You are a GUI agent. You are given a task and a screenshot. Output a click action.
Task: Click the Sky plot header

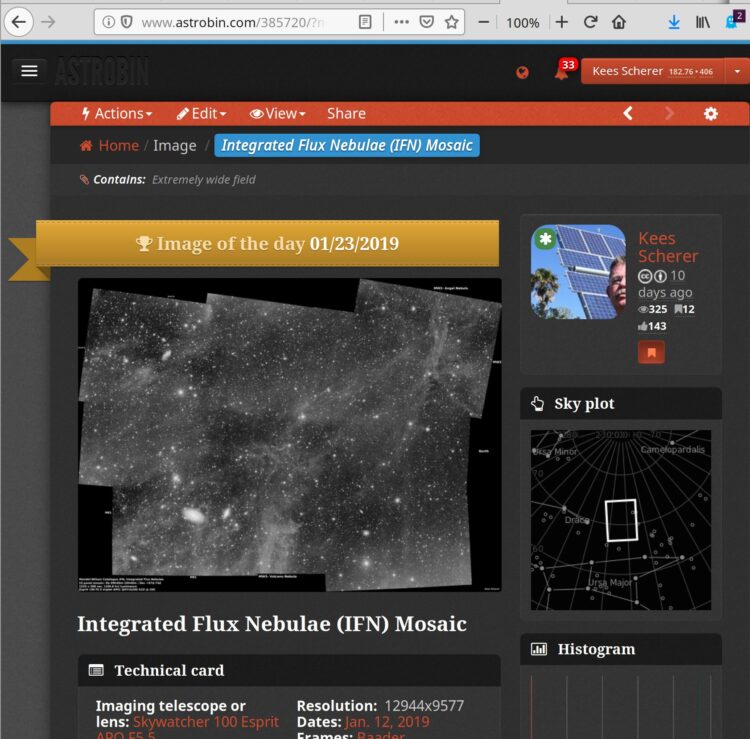tap(620, 404)
